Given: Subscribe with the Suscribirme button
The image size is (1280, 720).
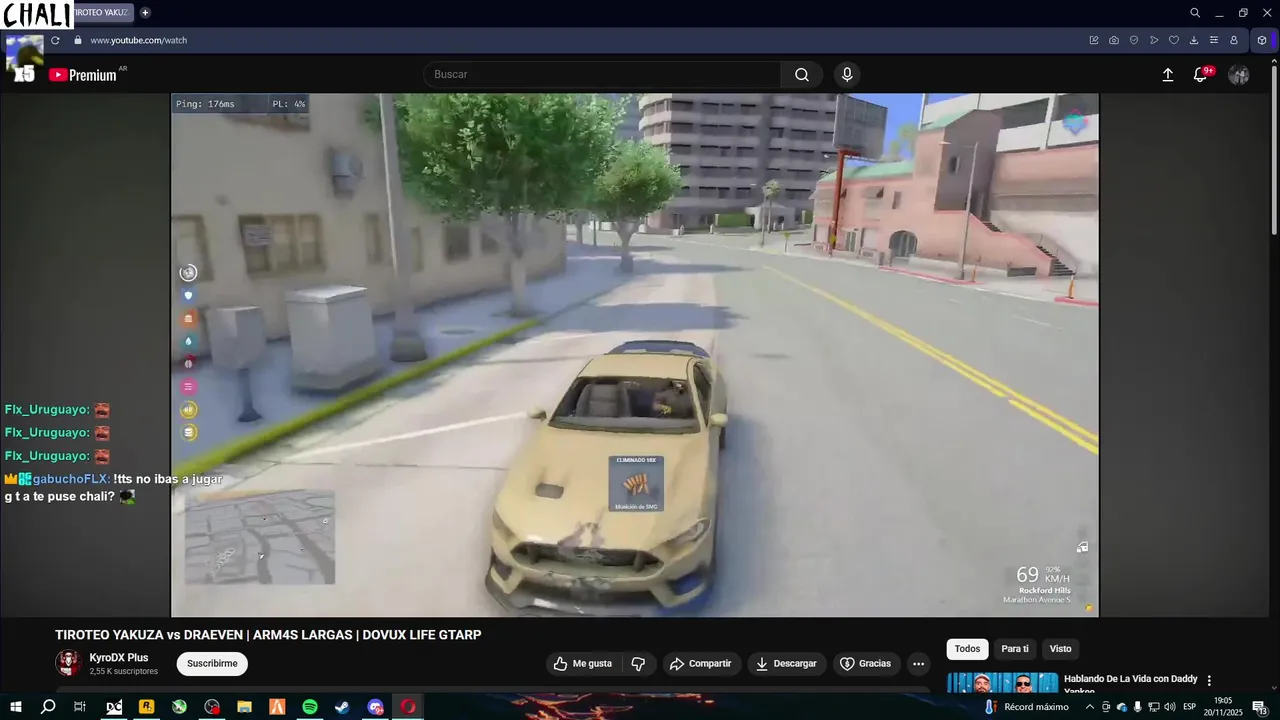Looking at the screenshot, I should tap(212, 664).
